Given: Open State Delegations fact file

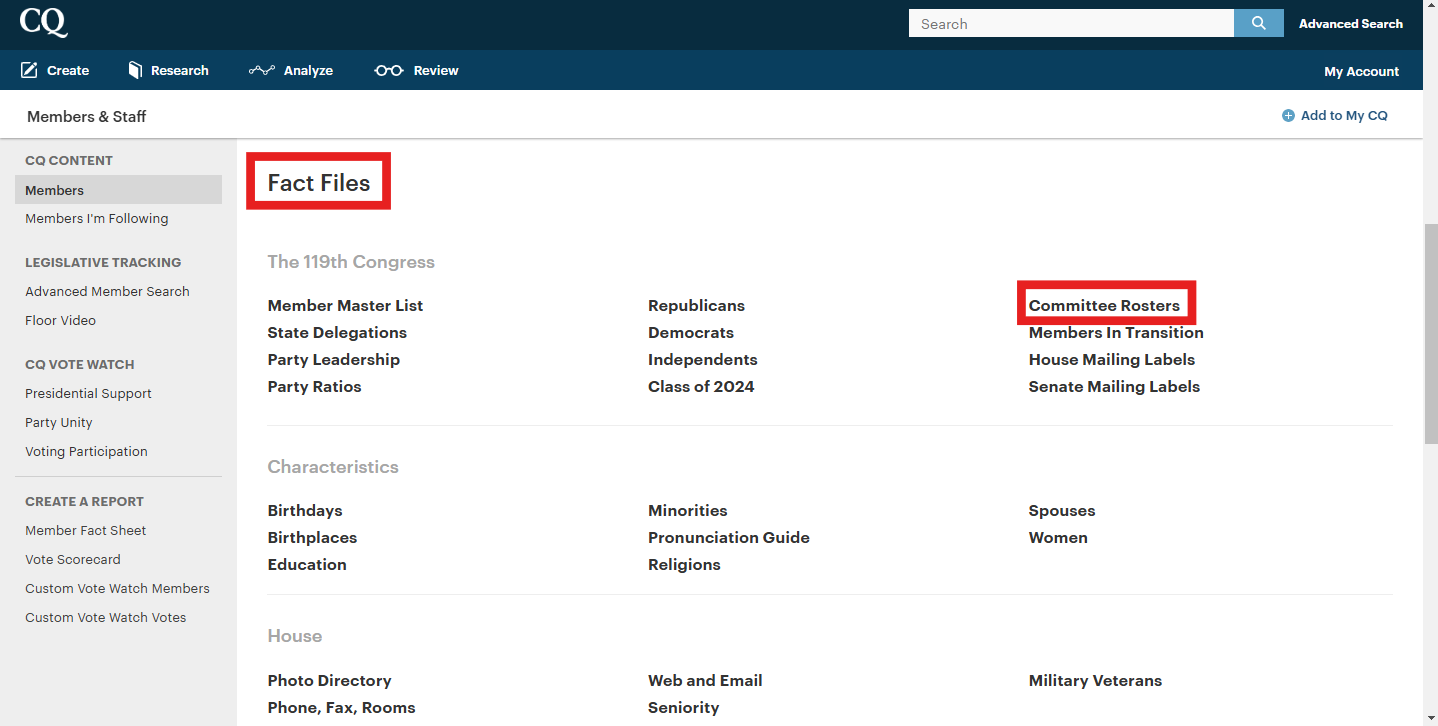Looking at the screenshot, I should 337,332.
